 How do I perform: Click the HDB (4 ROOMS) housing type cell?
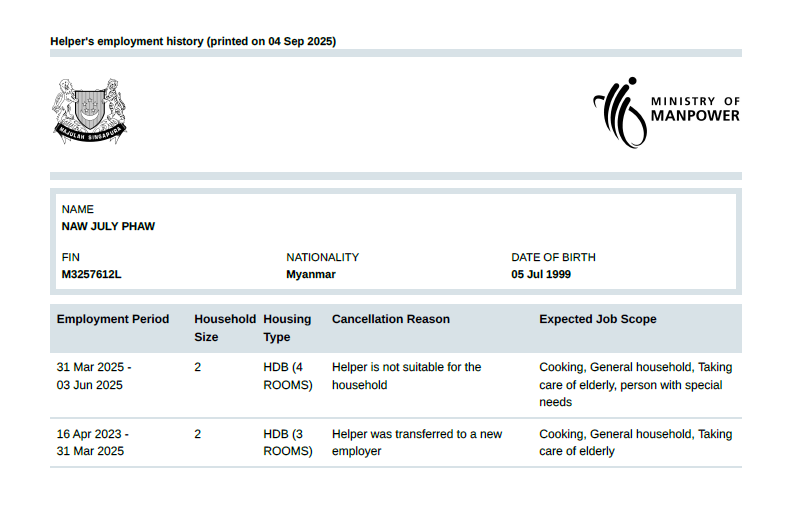click(288, 376)
